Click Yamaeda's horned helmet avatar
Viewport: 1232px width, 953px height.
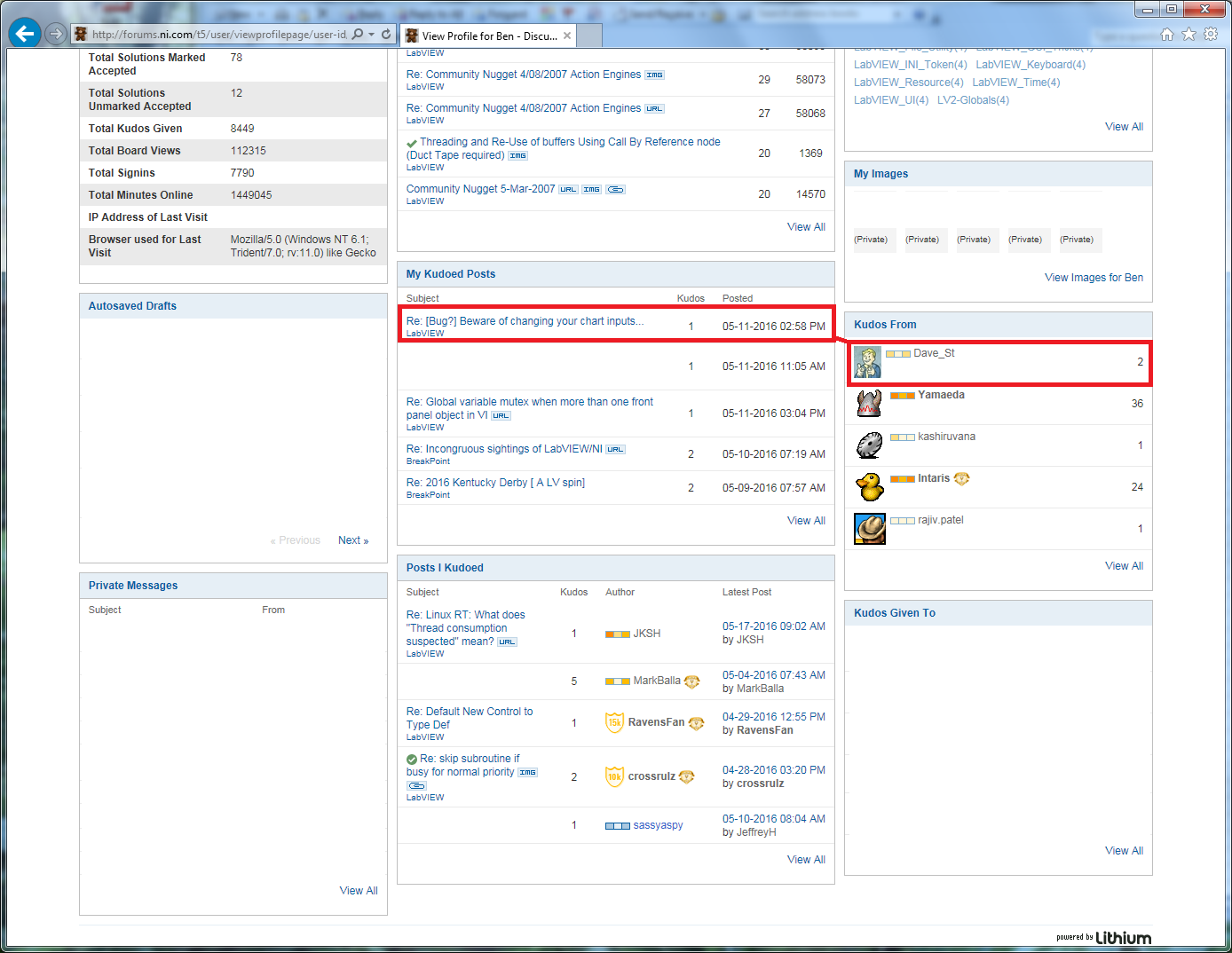pos(869,404)
